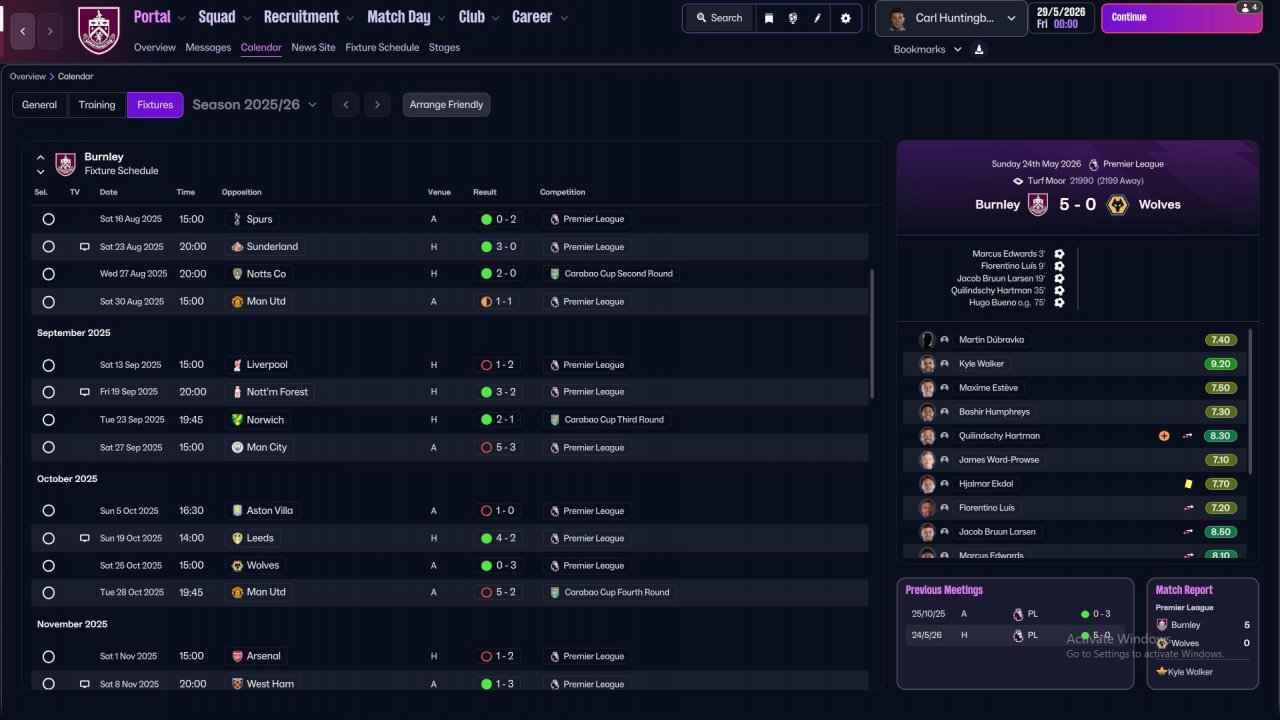Image resolution: width=1280 pixels, height=720 pixels.
Task: Click the Burnley crest in match summary
Action: click(x=1038, y=205)
